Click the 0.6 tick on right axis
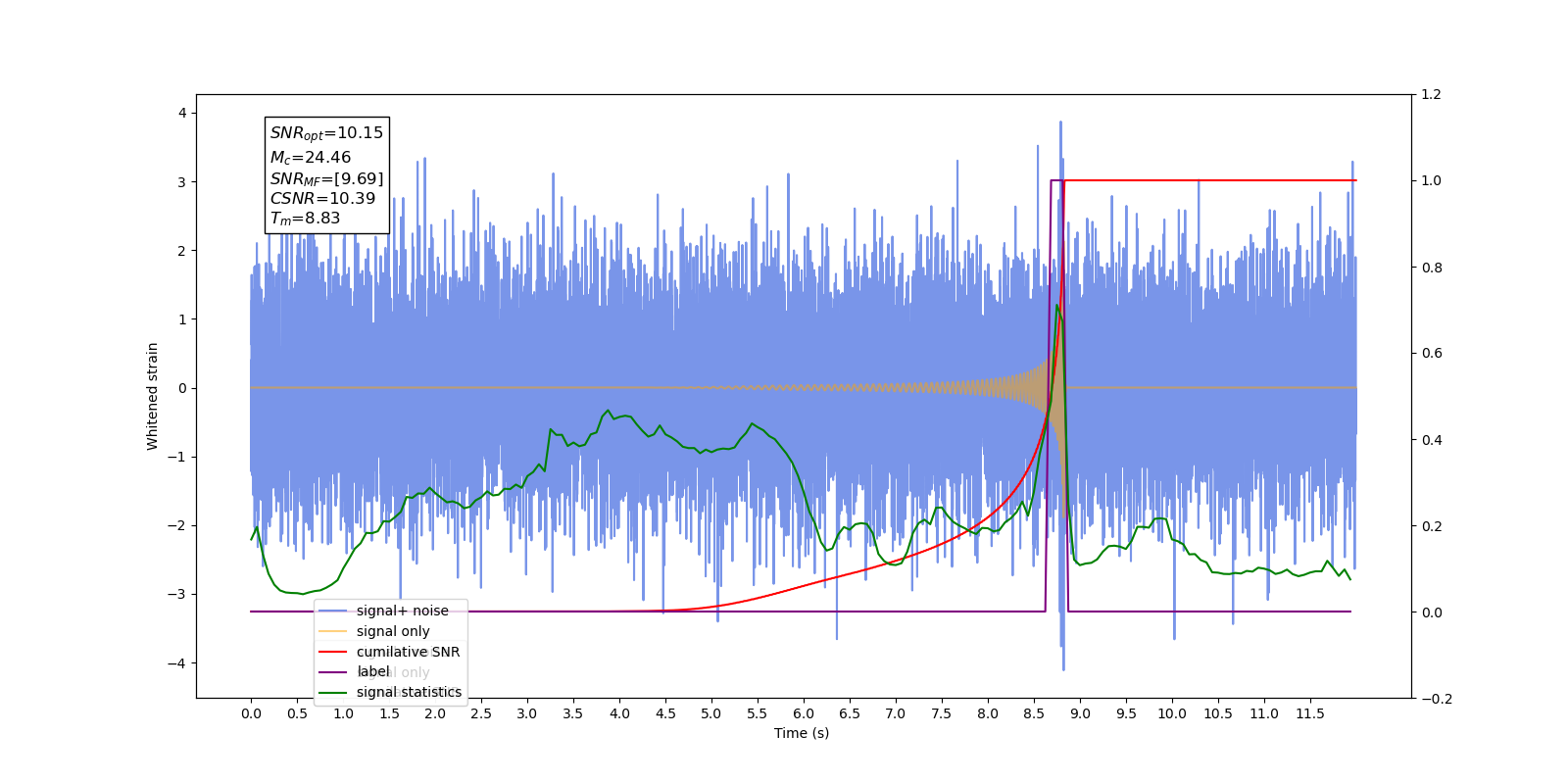This screenshot has height=784, width=1568. [x=1432, y=353]
